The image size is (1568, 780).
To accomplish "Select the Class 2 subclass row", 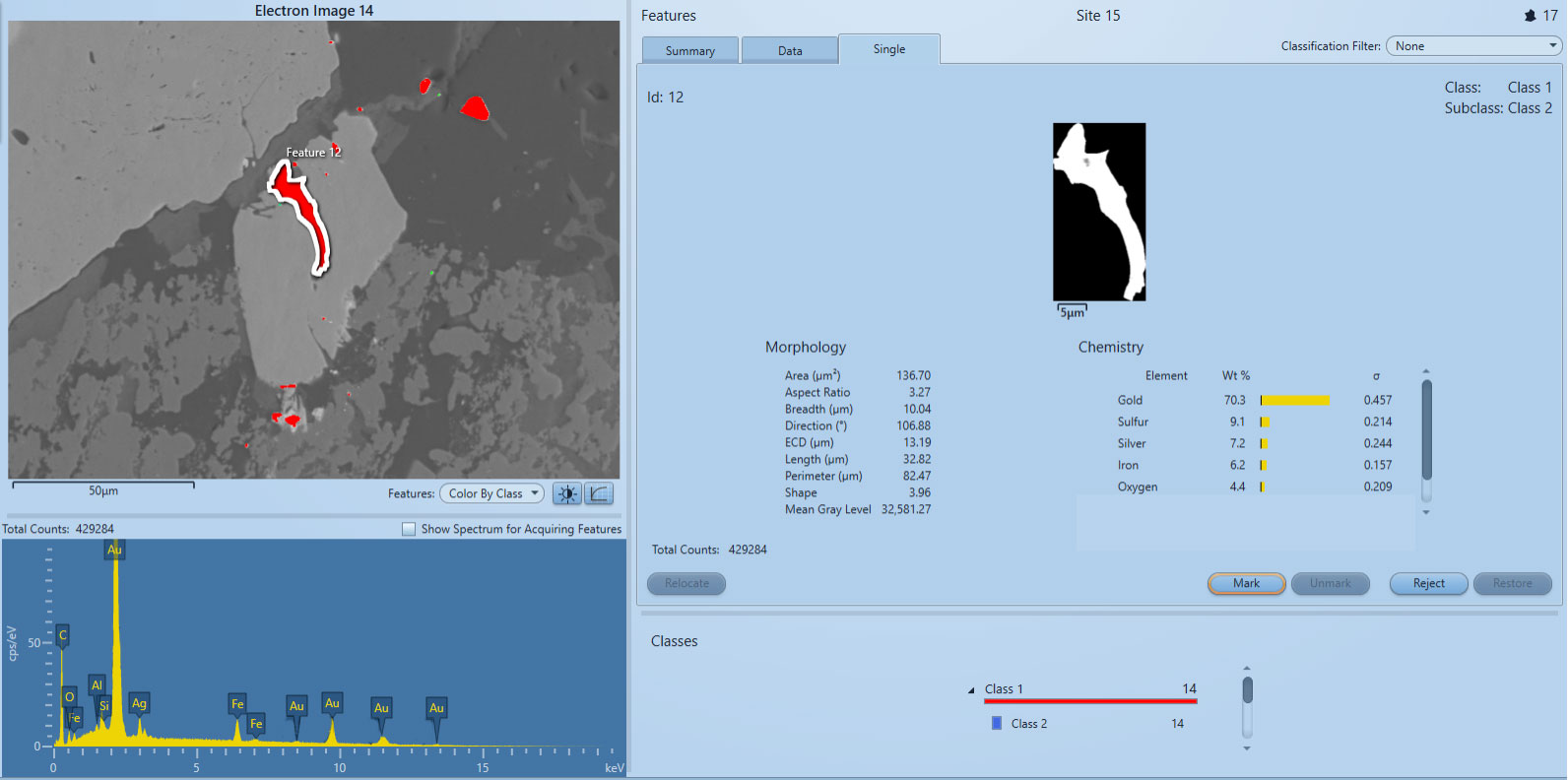I will (x=1029, y=724).
